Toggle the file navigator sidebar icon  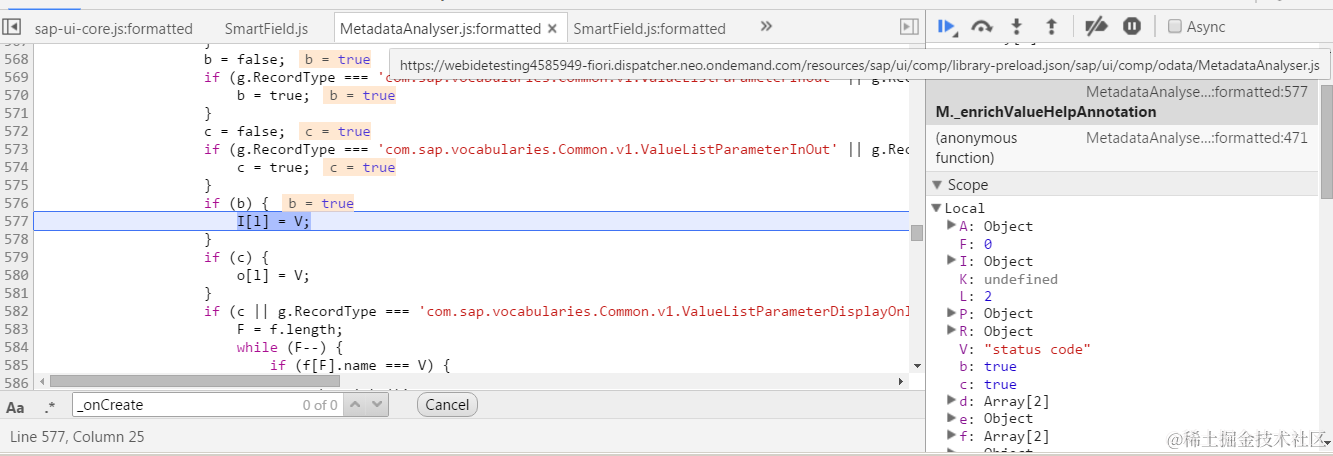(13, 27)
